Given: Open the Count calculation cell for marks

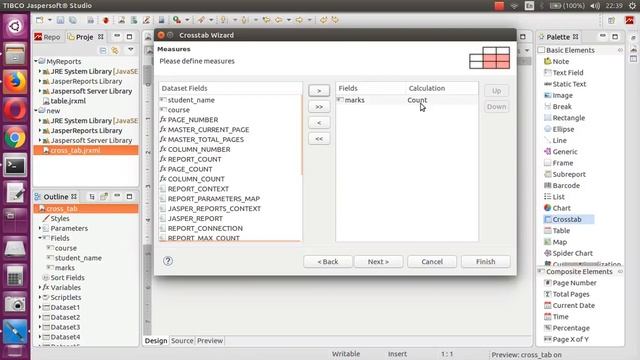Looking at the screenshot, I should pos(417,100).
